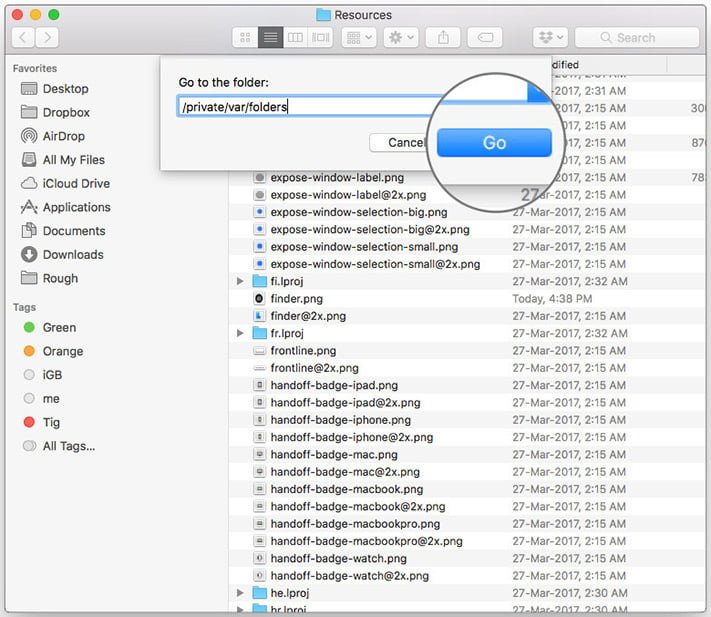The width and height of the screenshot is (711, 617).
Task: Click the Edit Tags toolbar icon
Action: pos(485,38)
